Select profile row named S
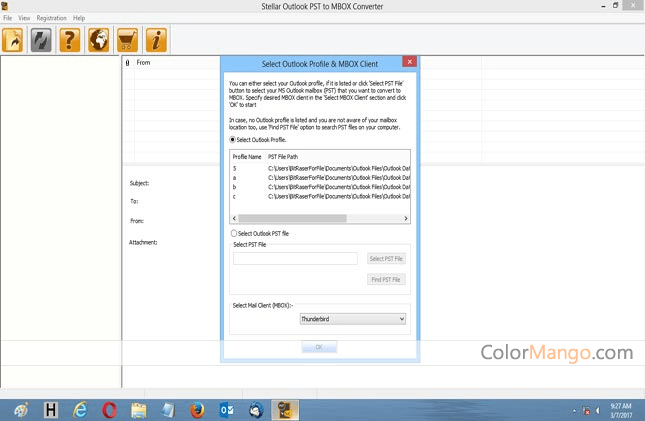645x421 pixels. tap(320, 168)
